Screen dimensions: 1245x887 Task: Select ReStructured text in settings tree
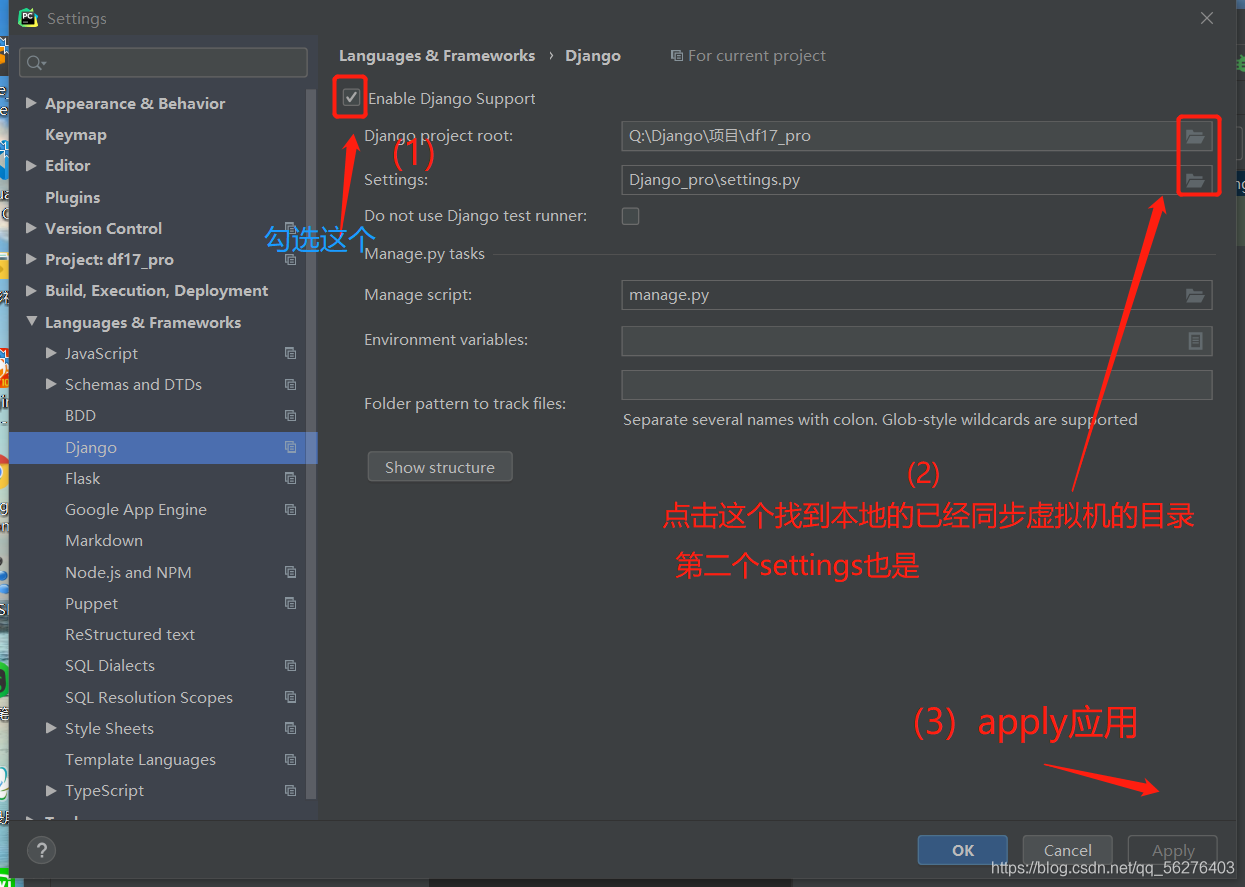(x=130, y=635)
